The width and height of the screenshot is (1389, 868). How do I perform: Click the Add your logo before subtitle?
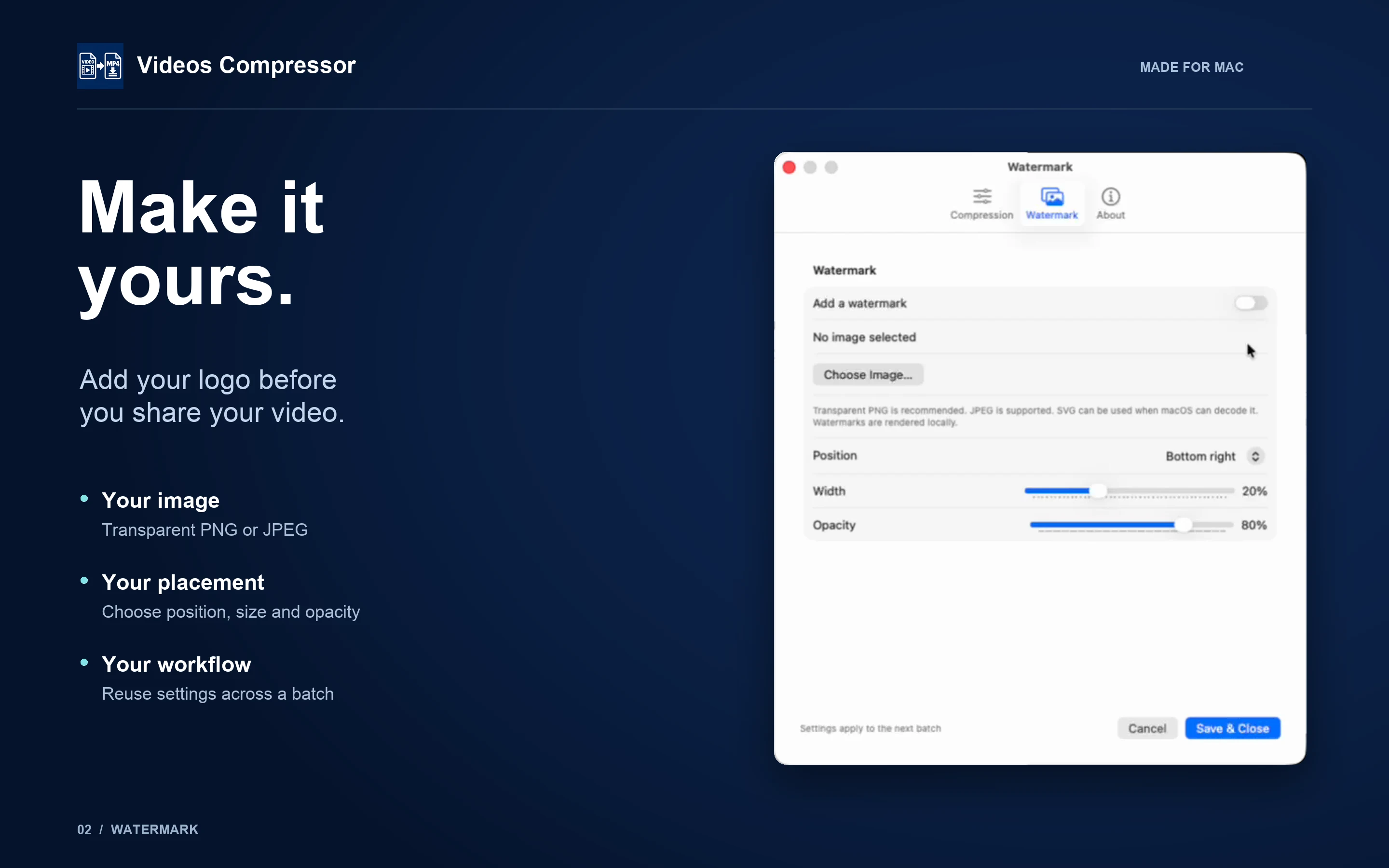(212, 397)
